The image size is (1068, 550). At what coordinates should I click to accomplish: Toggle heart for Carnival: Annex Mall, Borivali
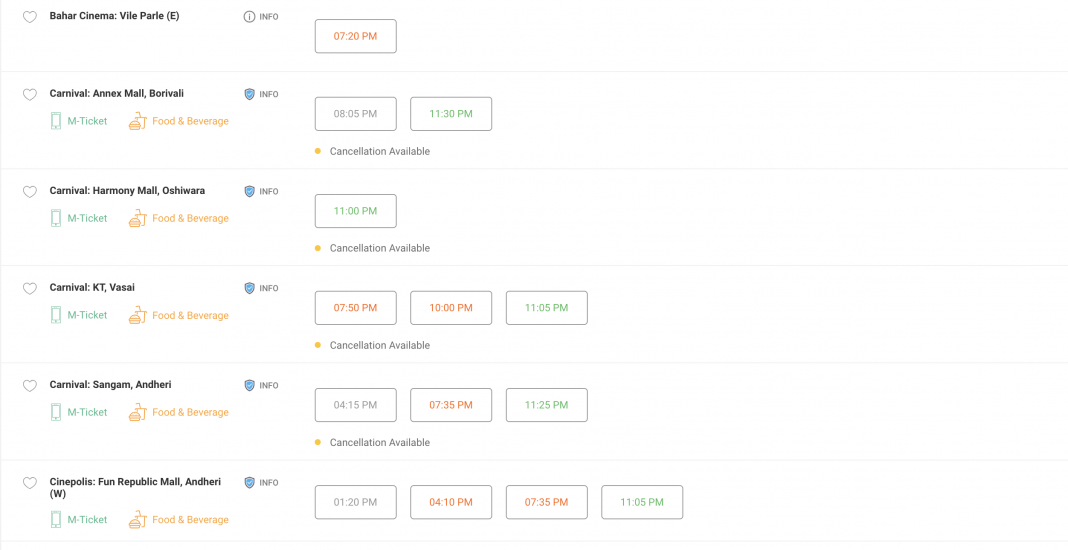point(30,95)
